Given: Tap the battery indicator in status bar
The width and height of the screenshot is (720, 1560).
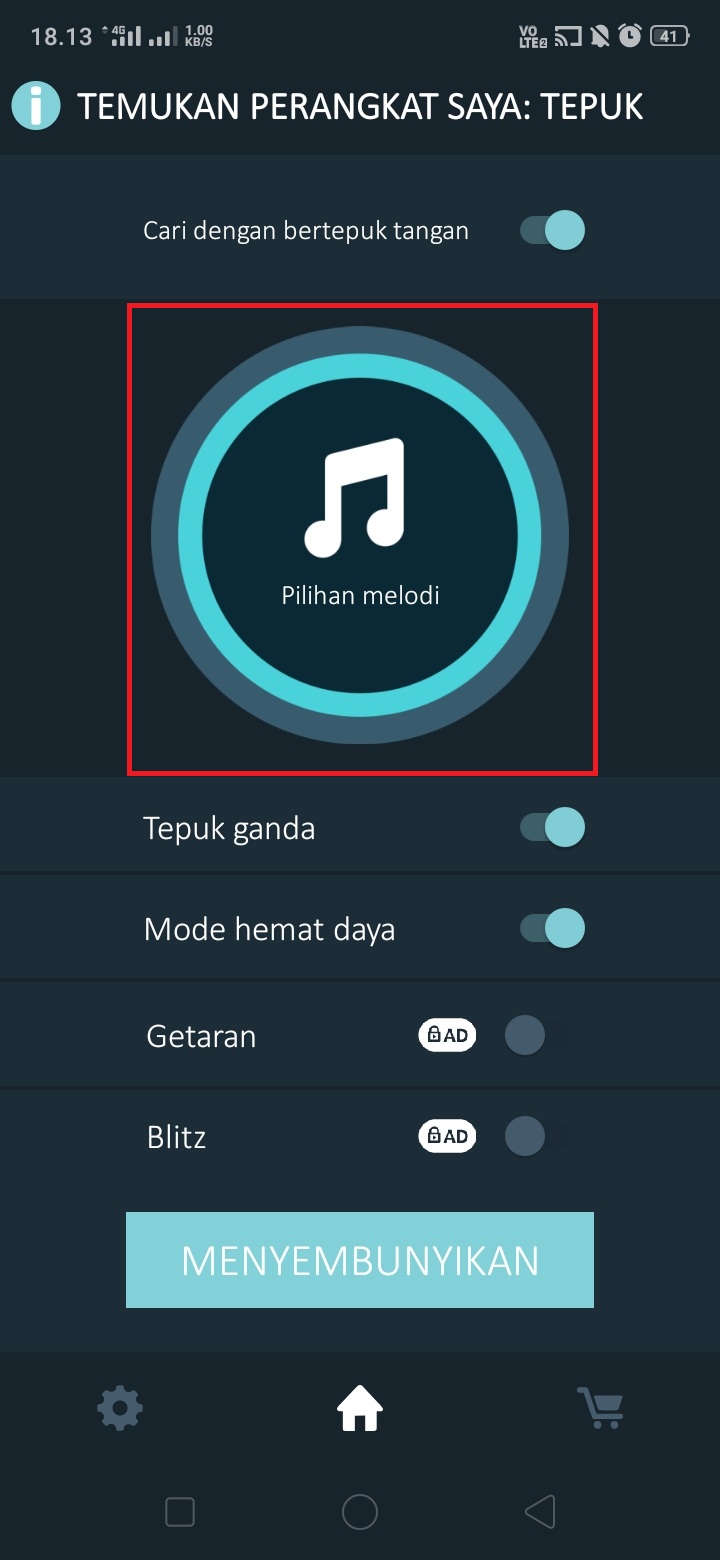Looking at the screenshot, I should pyautogui.click(x=669, y=37).
